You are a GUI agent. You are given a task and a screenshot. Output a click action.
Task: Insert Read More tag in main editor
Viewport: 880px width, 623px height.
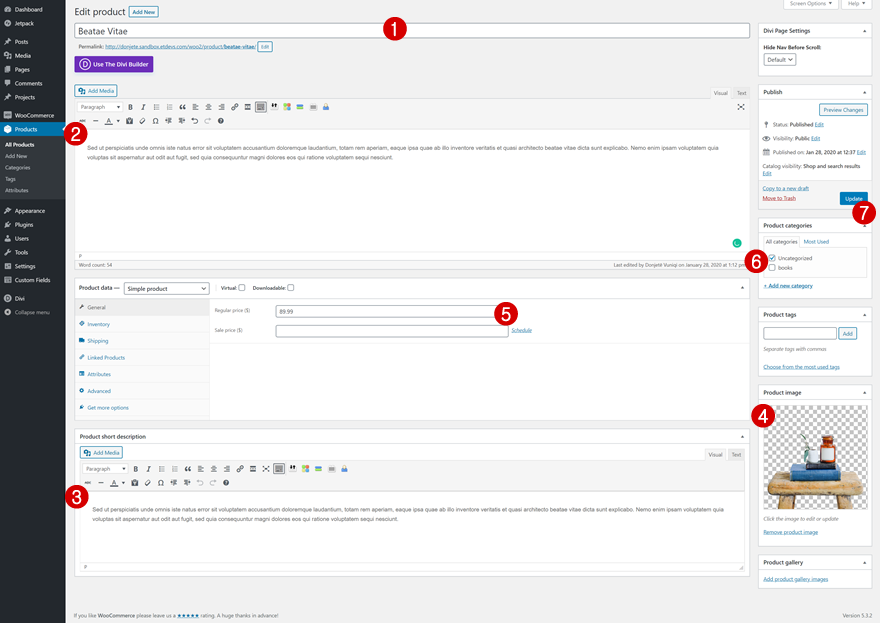248,107
